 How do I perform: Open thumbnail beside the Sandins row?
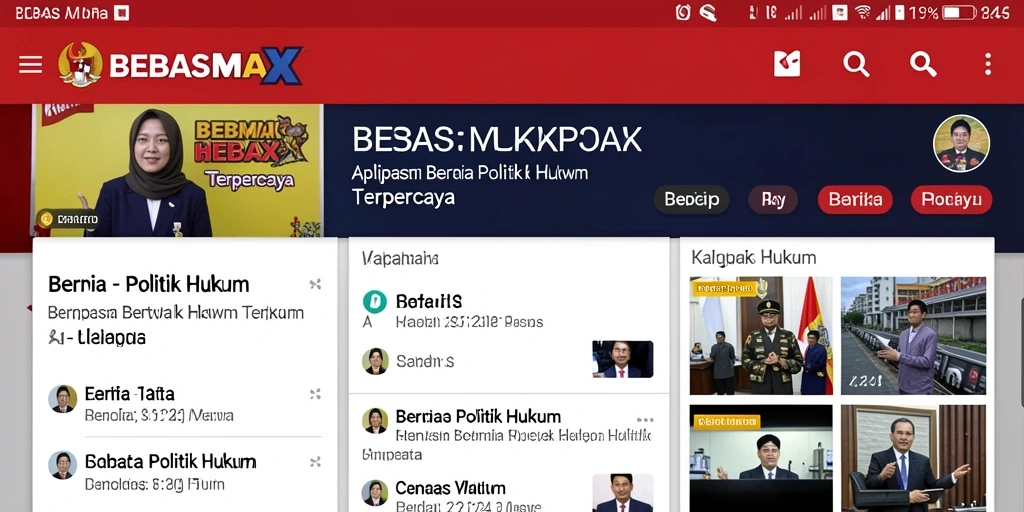[x=623, y=359]
